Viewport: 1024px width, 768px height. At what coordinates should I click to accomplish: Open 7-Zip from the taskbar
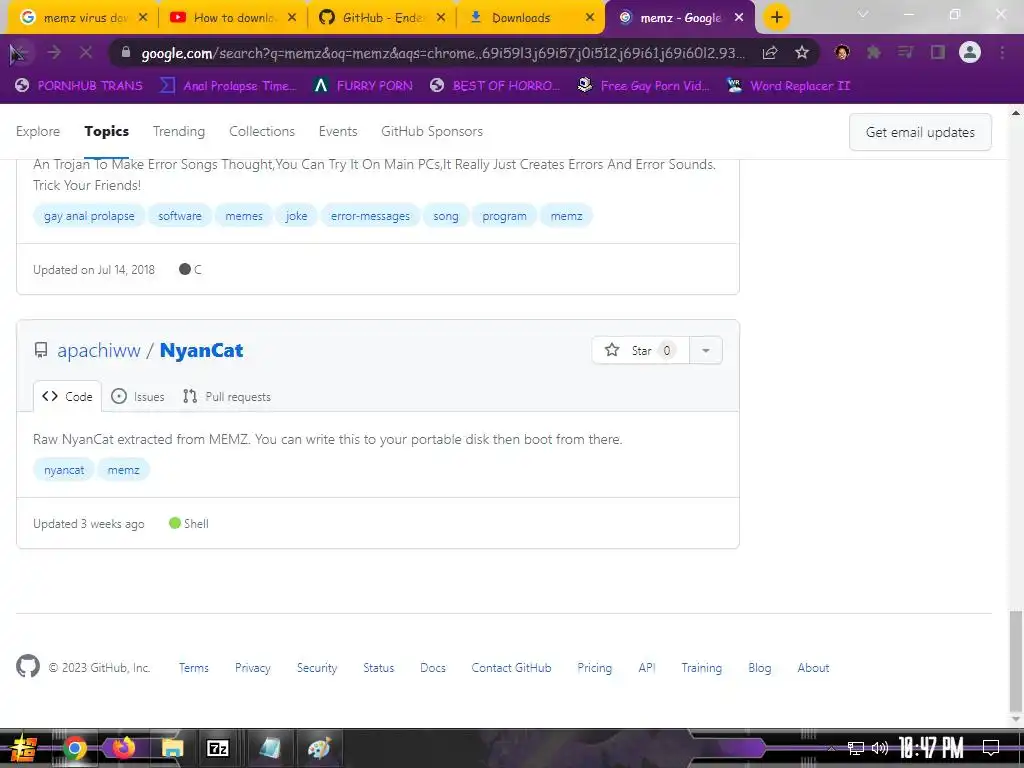pos(217,748)
